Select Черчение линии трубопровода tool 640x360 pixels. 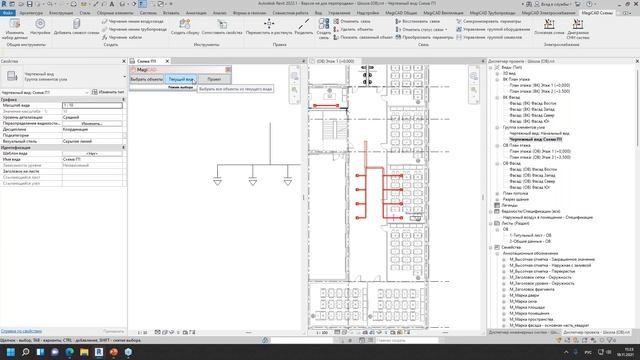pyautogui.click(x=134, y=29)
